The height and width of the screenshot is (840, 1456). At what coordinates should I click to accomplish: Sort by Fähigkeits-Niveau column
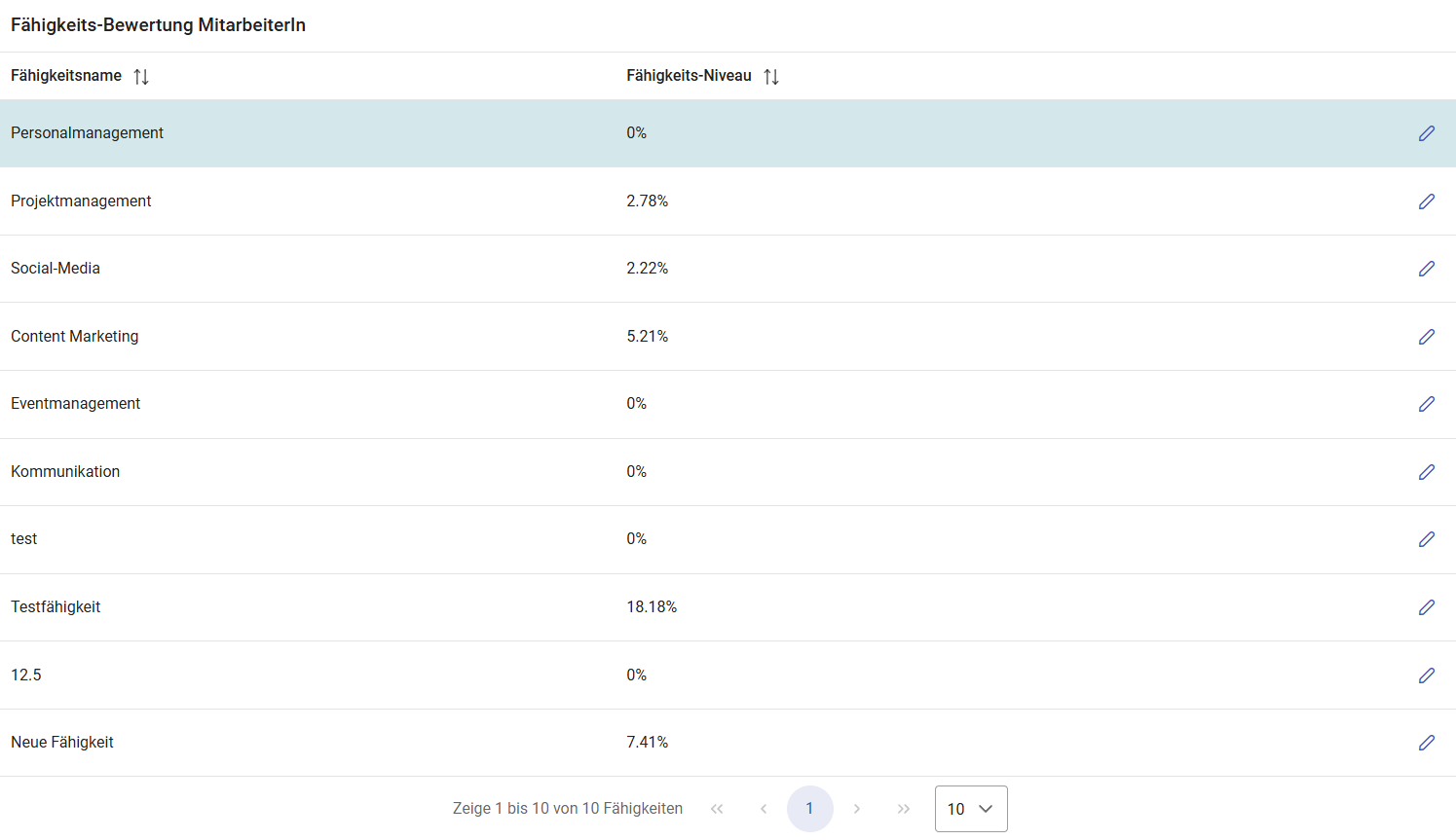(x=771, y=76)
